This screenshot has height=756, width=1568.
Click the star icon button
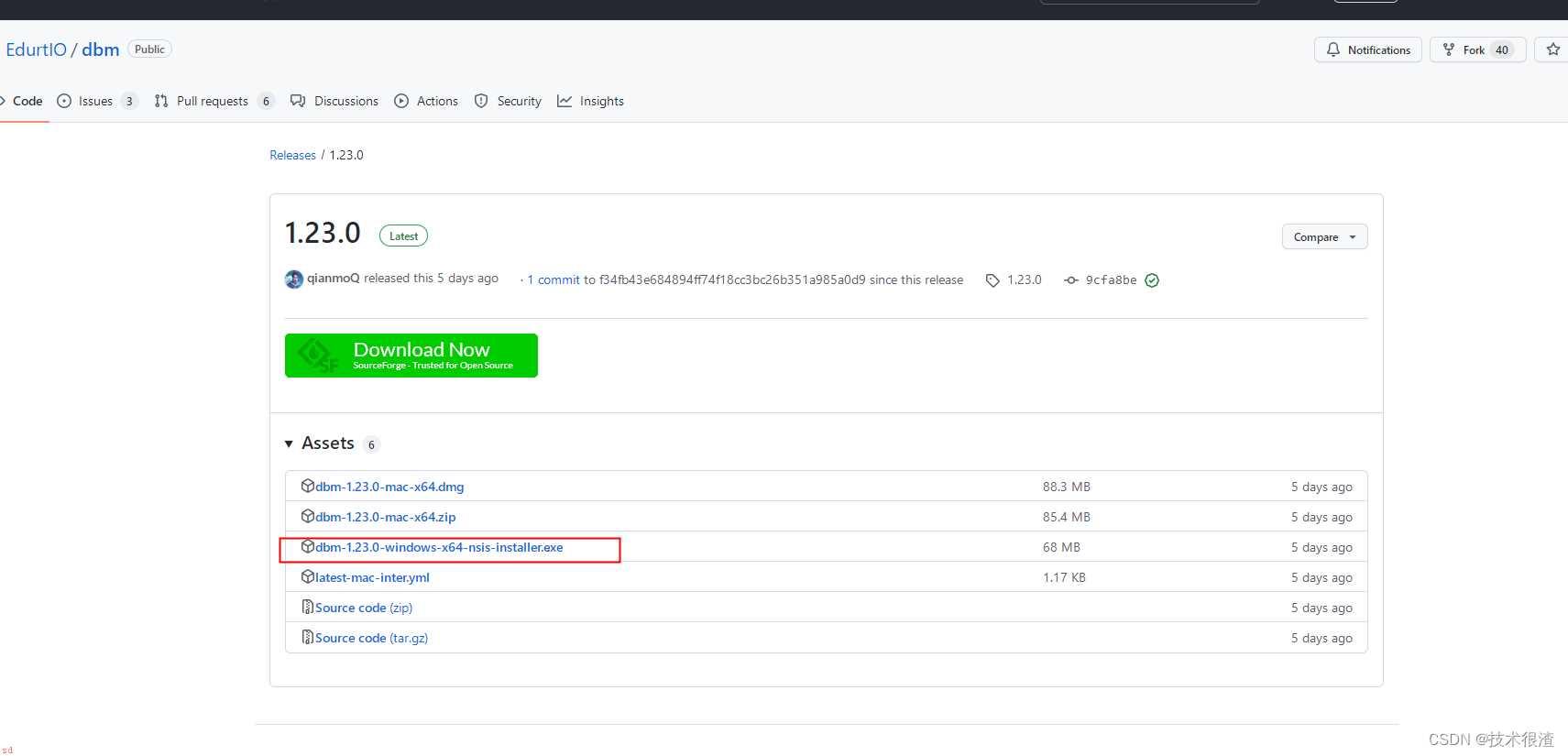pyautogui.click(x=1552, y=49)
